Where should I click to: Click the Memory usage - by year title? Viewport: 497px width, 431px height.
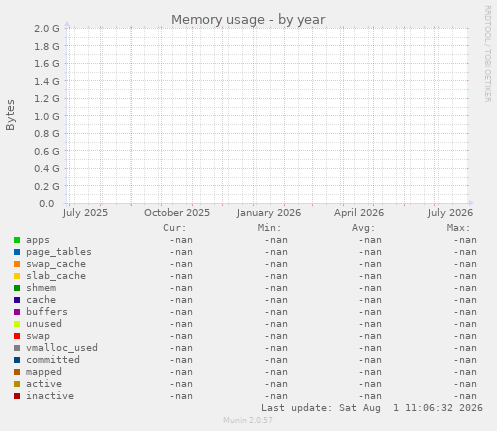(x=248, y=20)
